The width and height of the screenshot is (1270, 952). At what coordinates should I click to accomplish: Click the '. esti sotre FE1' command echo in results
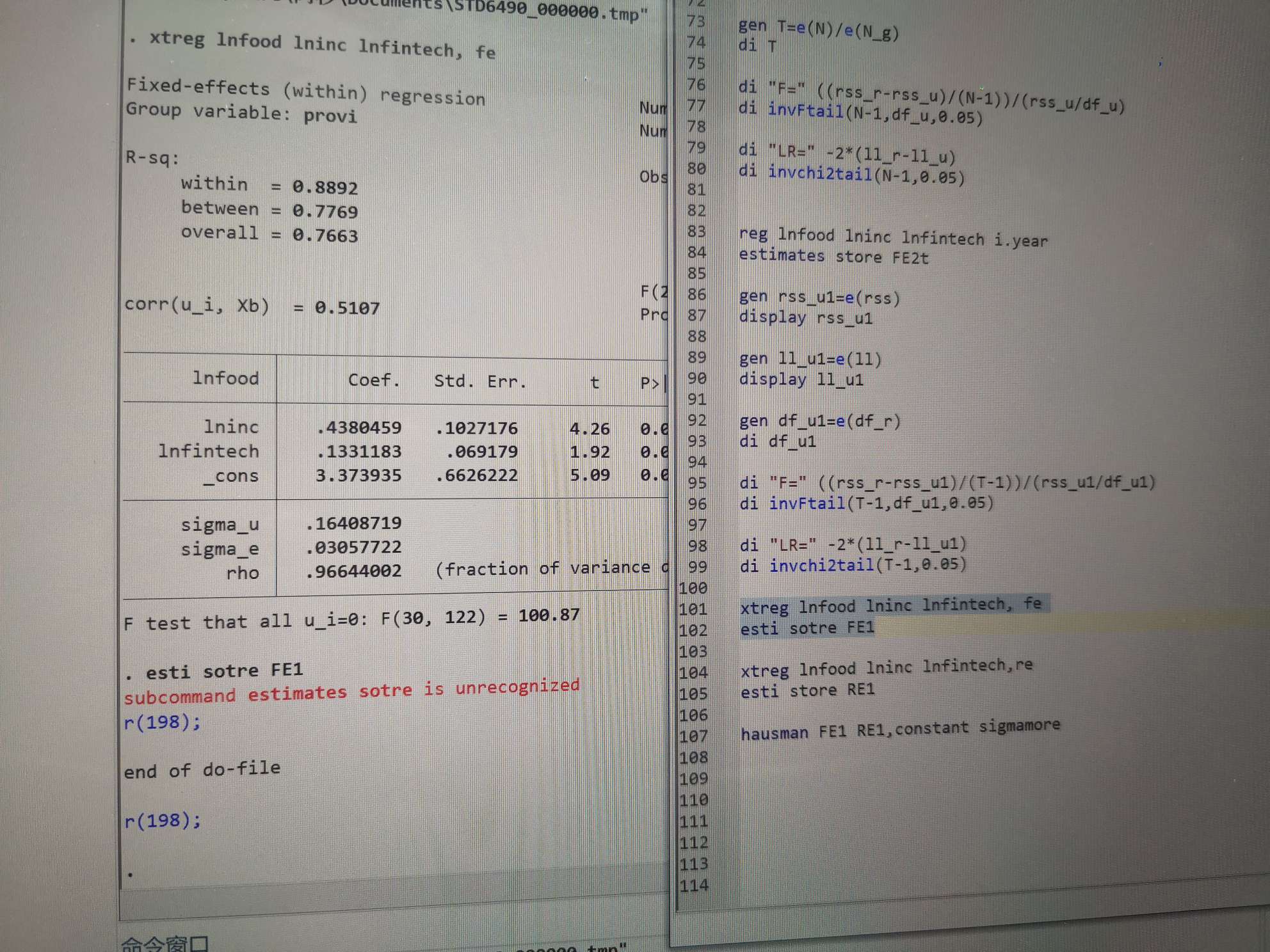pos(214,672)
